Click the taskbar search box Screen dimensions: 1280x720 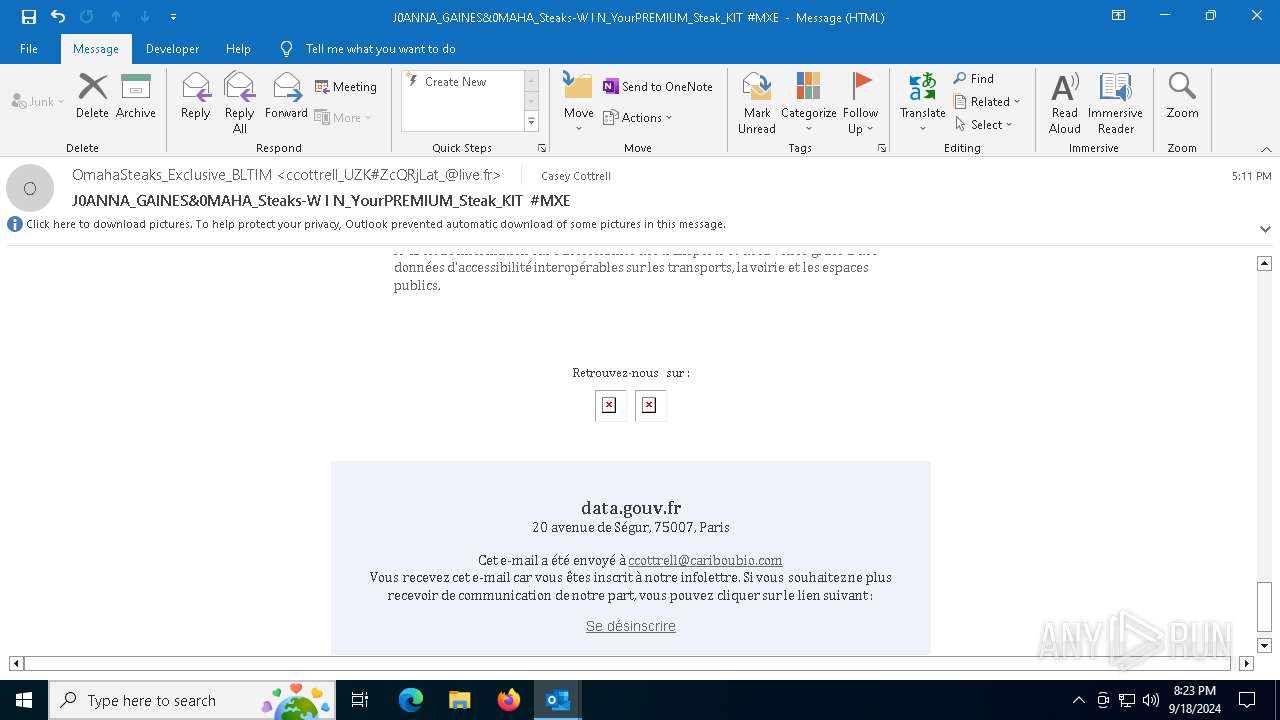point(193,700)
